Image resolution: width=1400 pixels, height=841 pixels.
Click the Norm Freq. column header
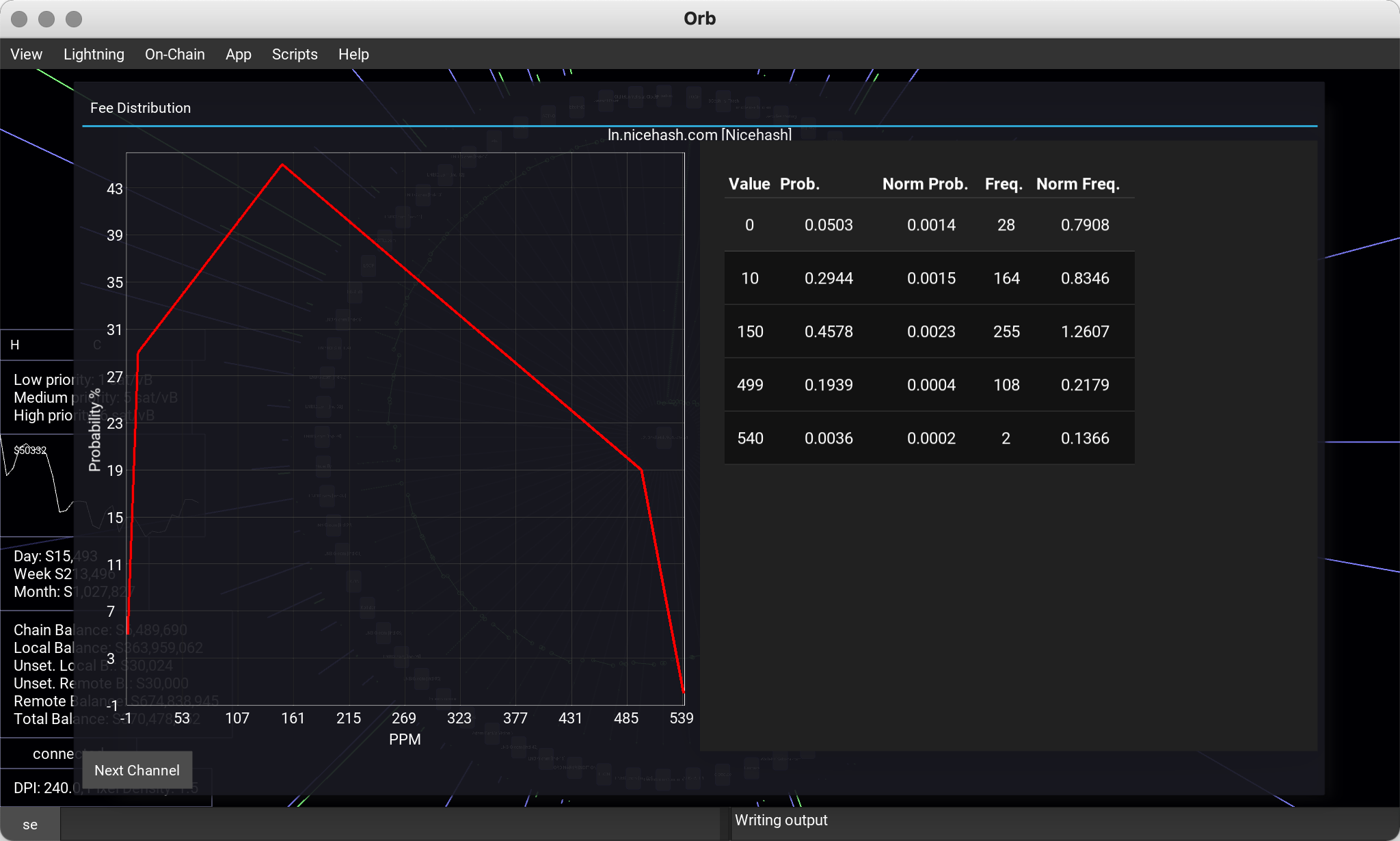(x=1077, y=184)
